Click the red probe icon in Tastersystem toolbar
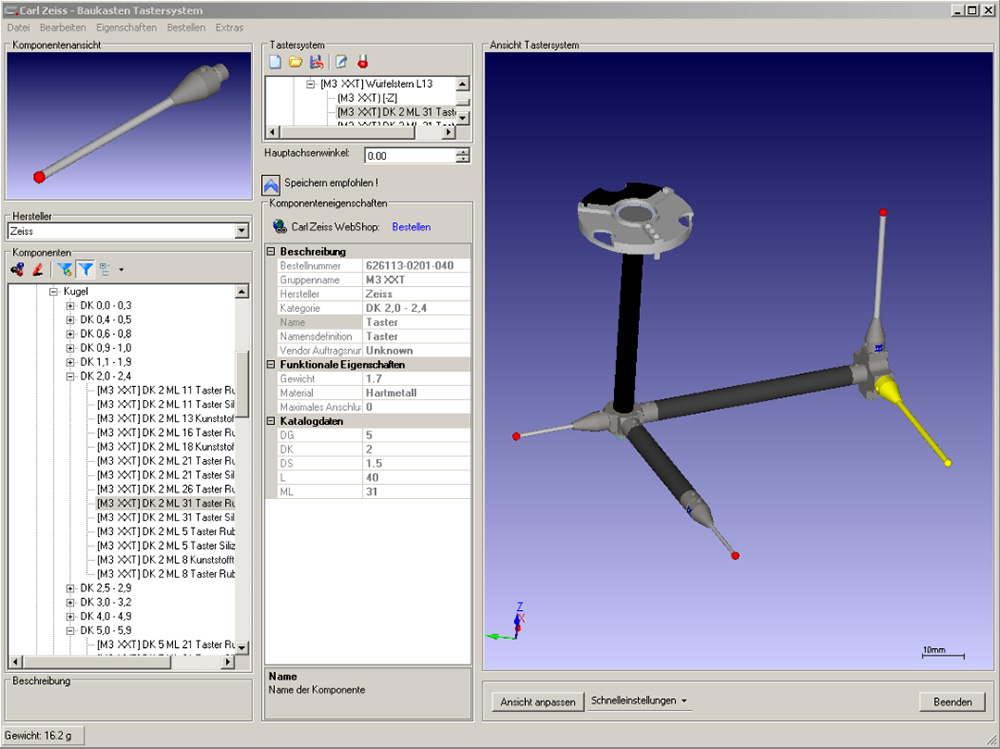The width and height of the screenshot is (1000, 749). 363,62
